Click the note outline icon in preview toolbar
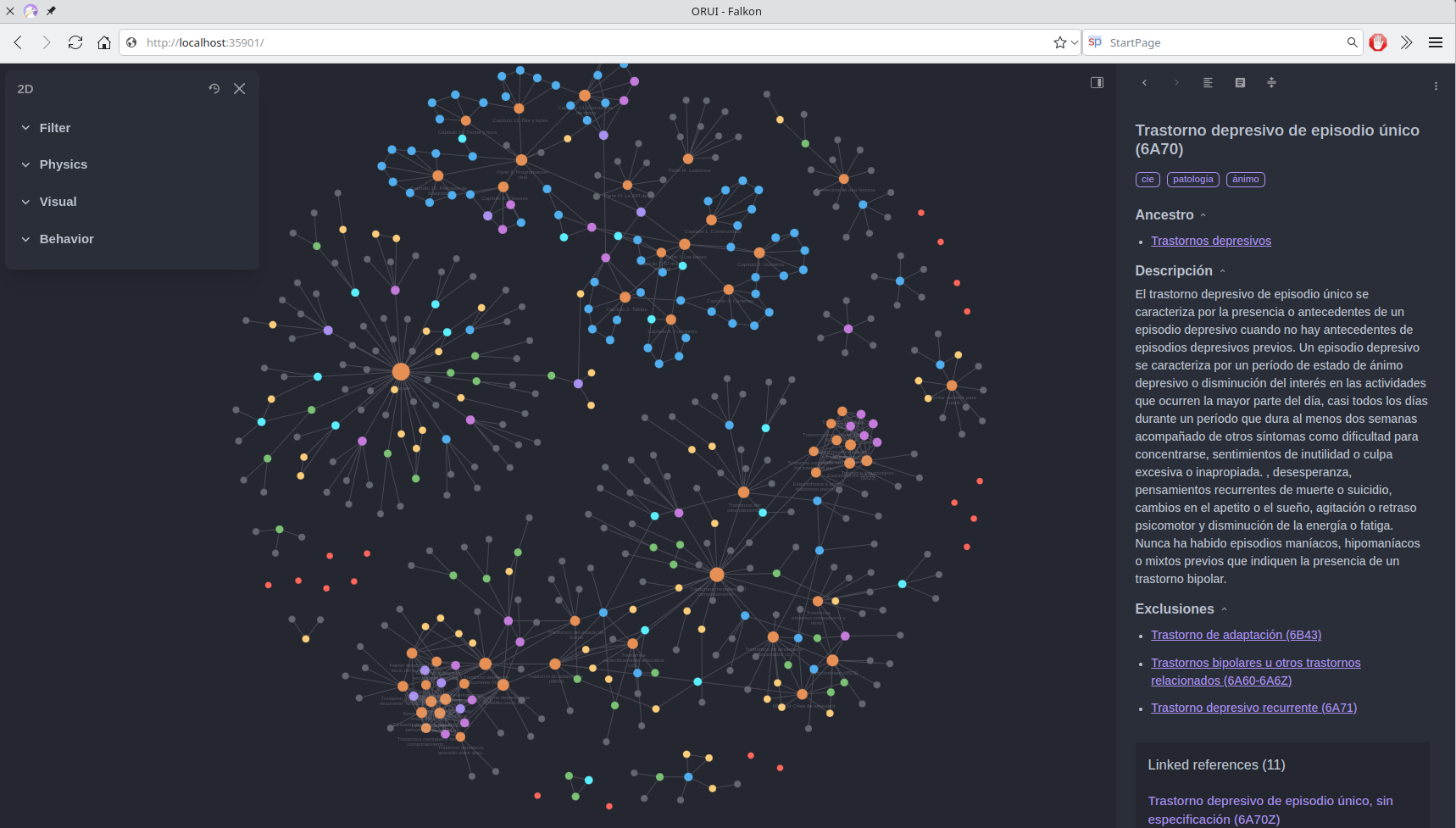Image resolution: width=1456 pixels, height=828 pixels. point(1240,83)
